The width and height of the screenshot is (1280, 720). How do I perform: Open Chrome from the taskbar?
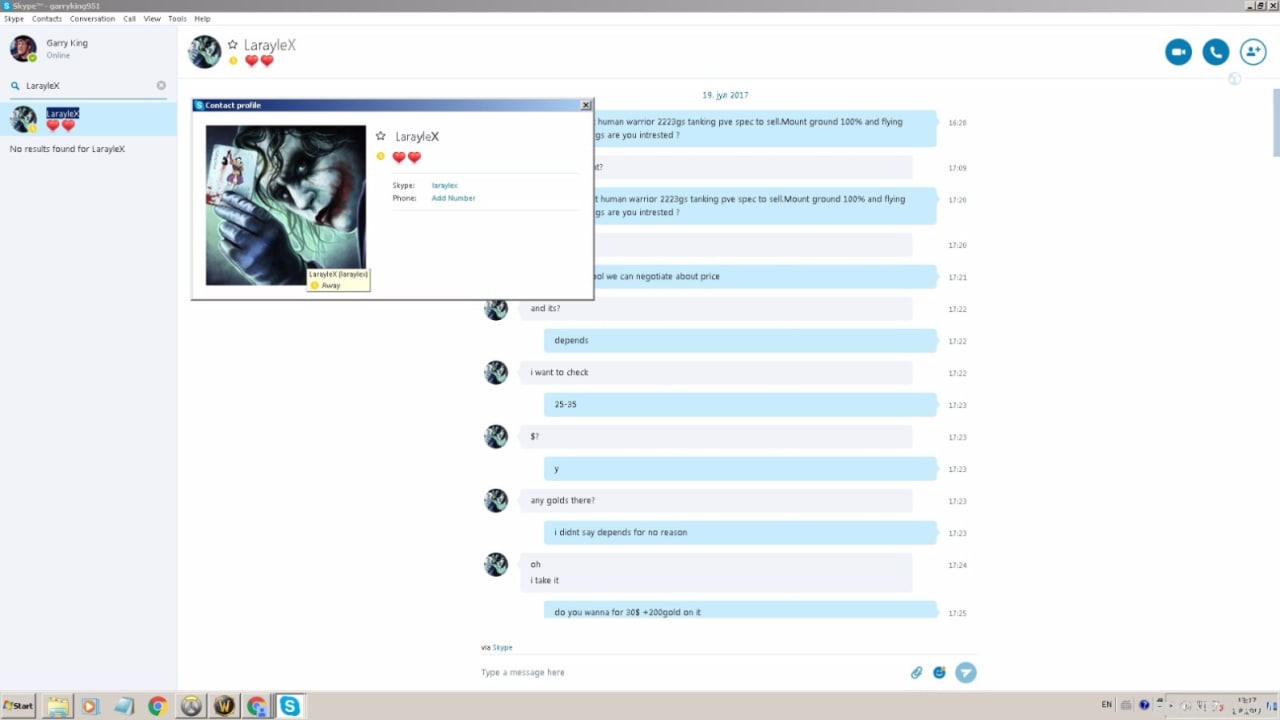click(156, 706)
